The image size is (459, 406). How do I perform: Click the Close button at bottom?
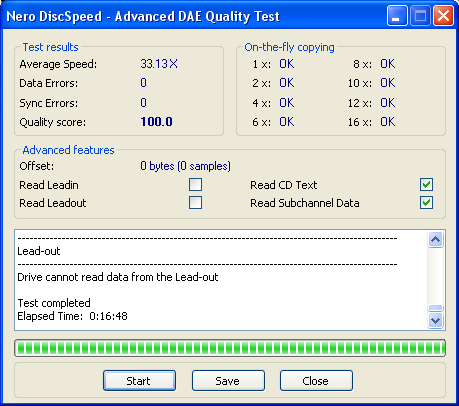(316, 380)
